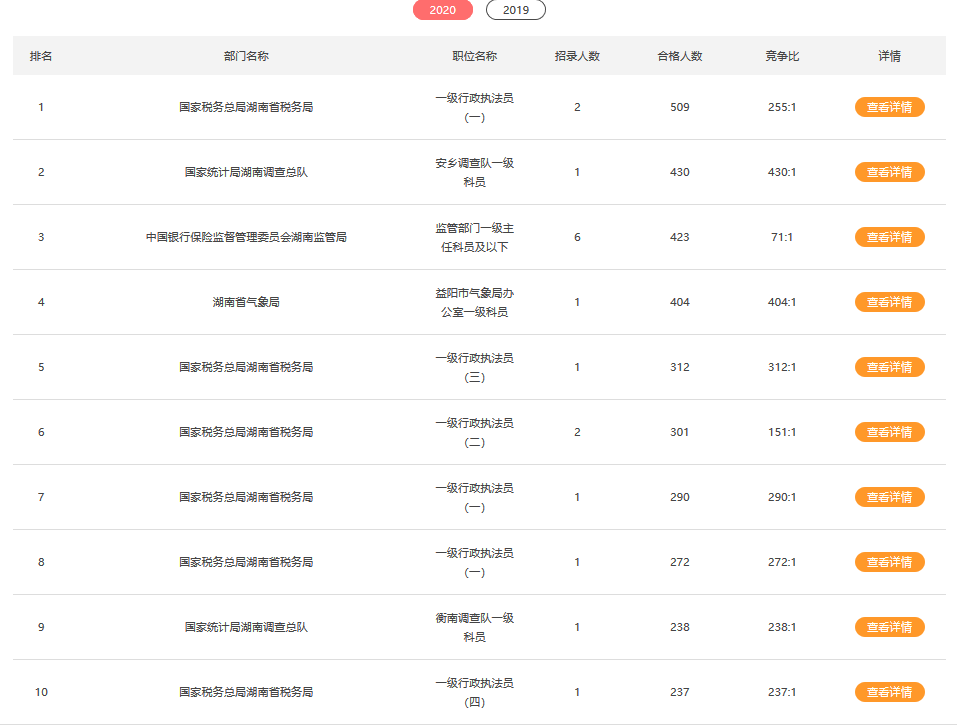Select position 监管部门一级主任科员及以下
Image resolution: width=957 pixels, height=725 pixels.
(x=474, y=237)
